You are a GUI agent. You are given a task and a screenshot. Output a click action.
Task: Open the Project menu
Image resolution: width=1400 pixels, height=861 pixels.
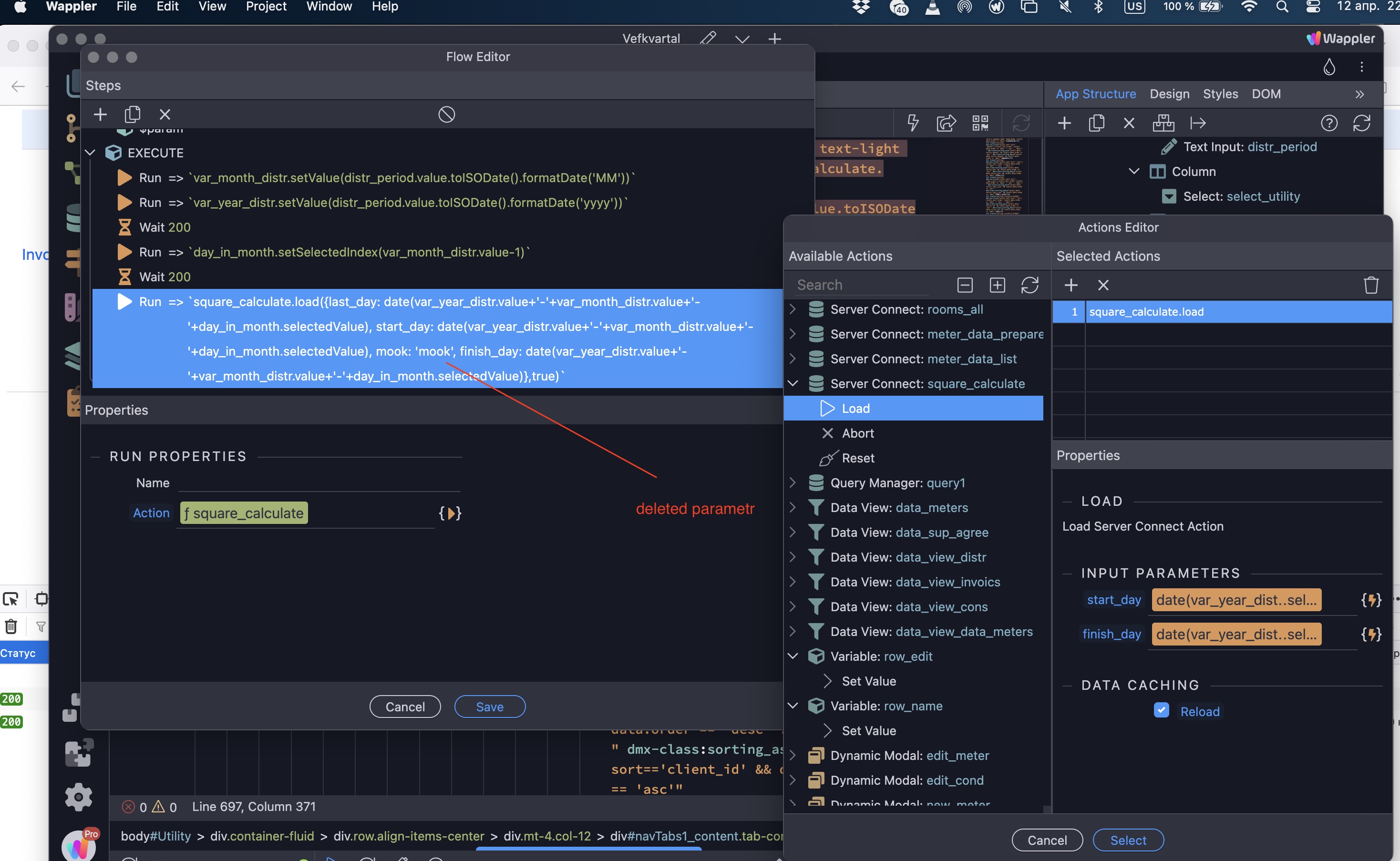pos(266,7)
